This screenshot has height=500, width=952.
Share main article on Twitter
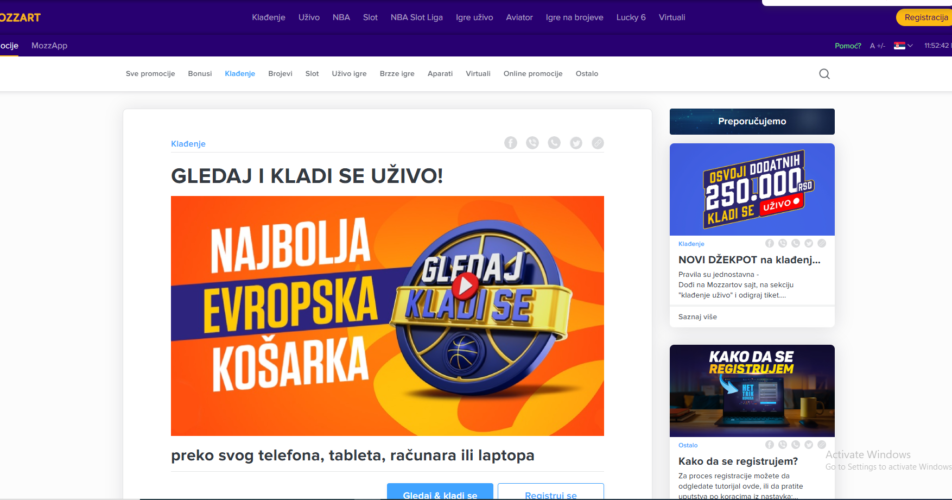(x=576, y=143)
